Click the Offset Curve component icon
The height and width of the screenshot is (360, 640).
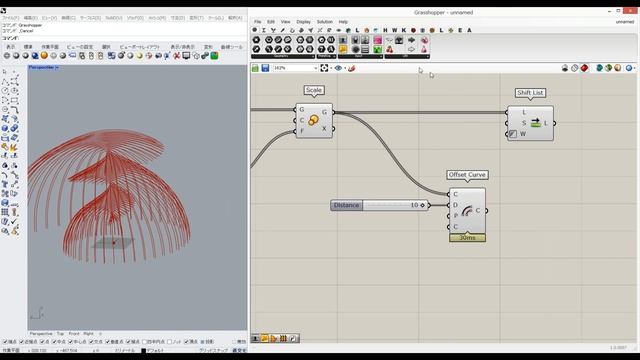coord(467,210)
